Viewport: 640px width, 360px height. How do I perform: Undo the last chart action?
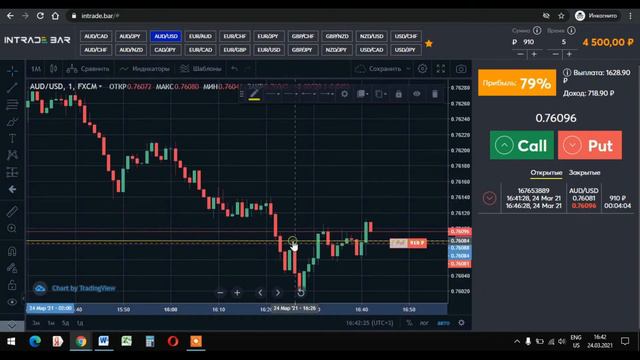point(234,69)
